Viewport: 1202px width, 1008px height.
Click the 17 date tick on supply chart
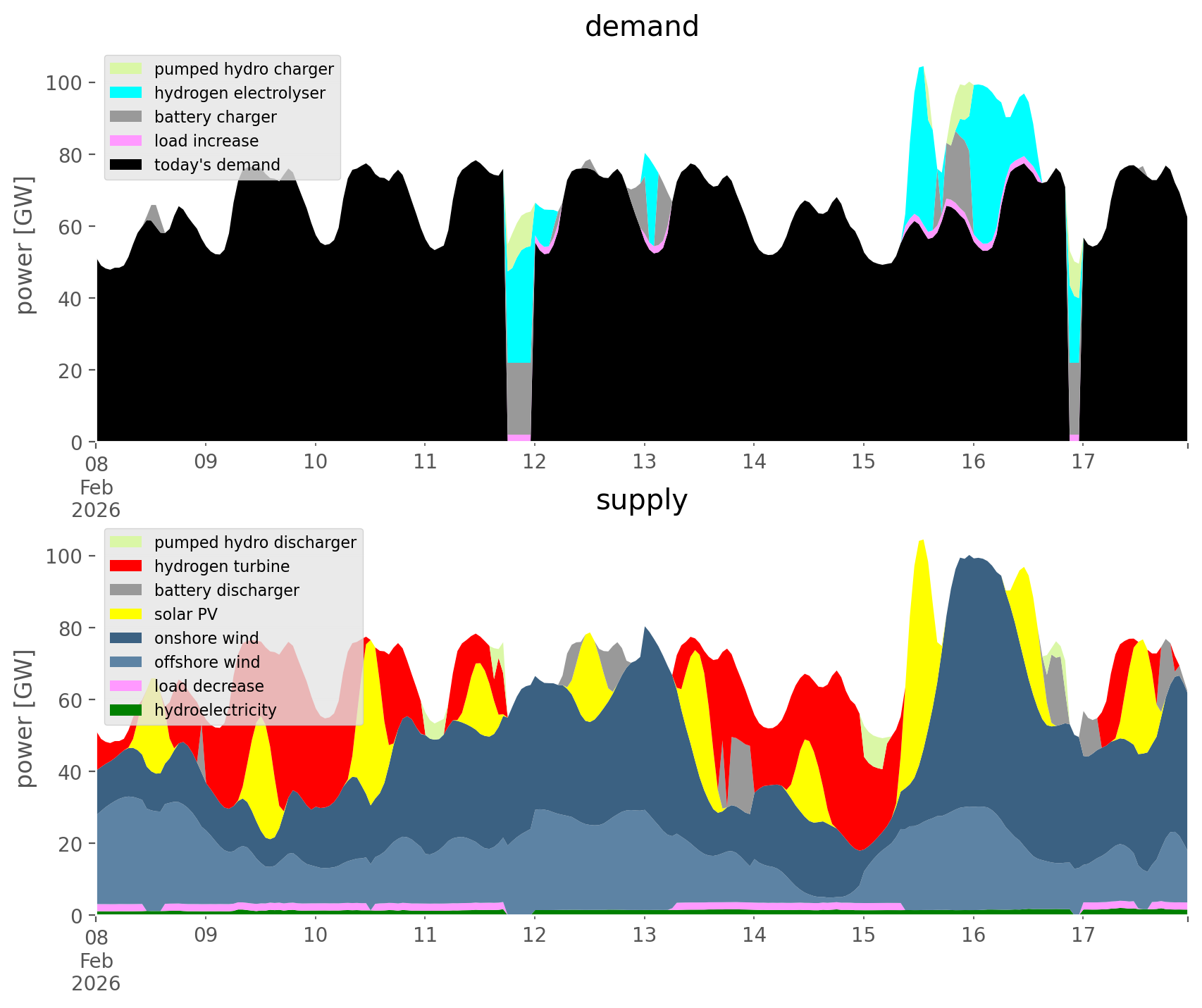1082,935
